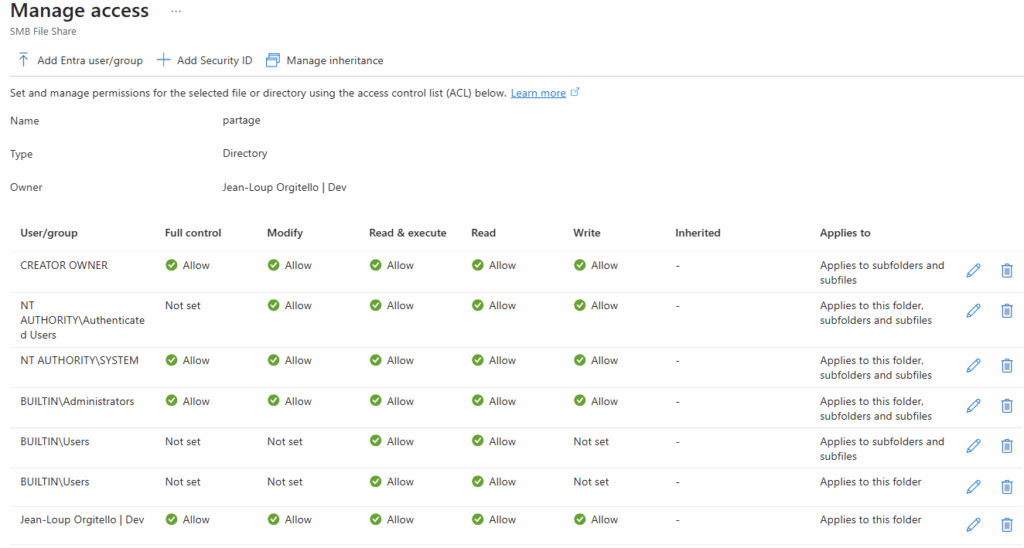1024x548 pixels.
Task: Click trash icon for Jean-Loup Orgitello row
Action: point(1006,524)
